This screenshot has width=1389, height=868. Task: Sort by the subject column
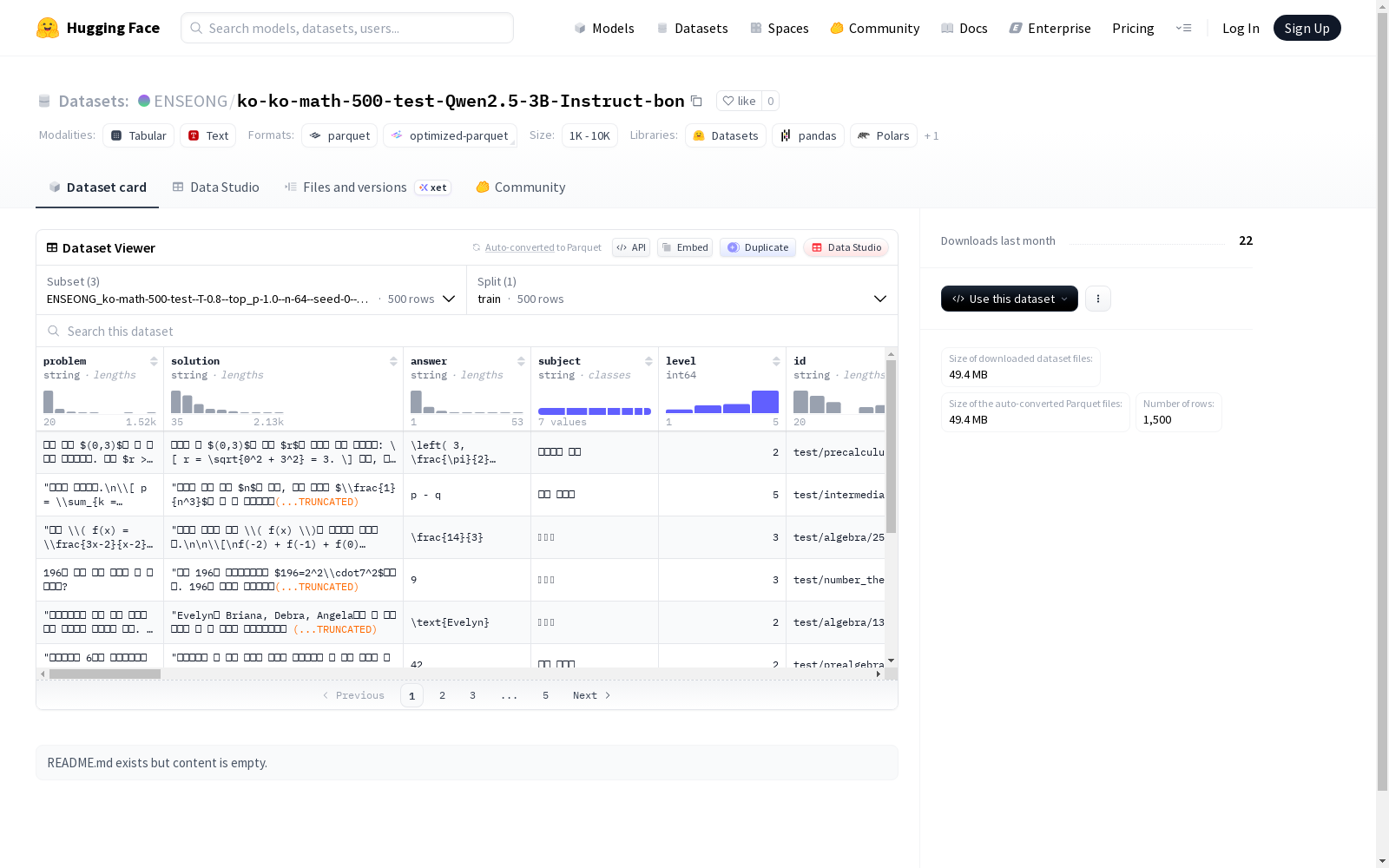coord(648,361)
